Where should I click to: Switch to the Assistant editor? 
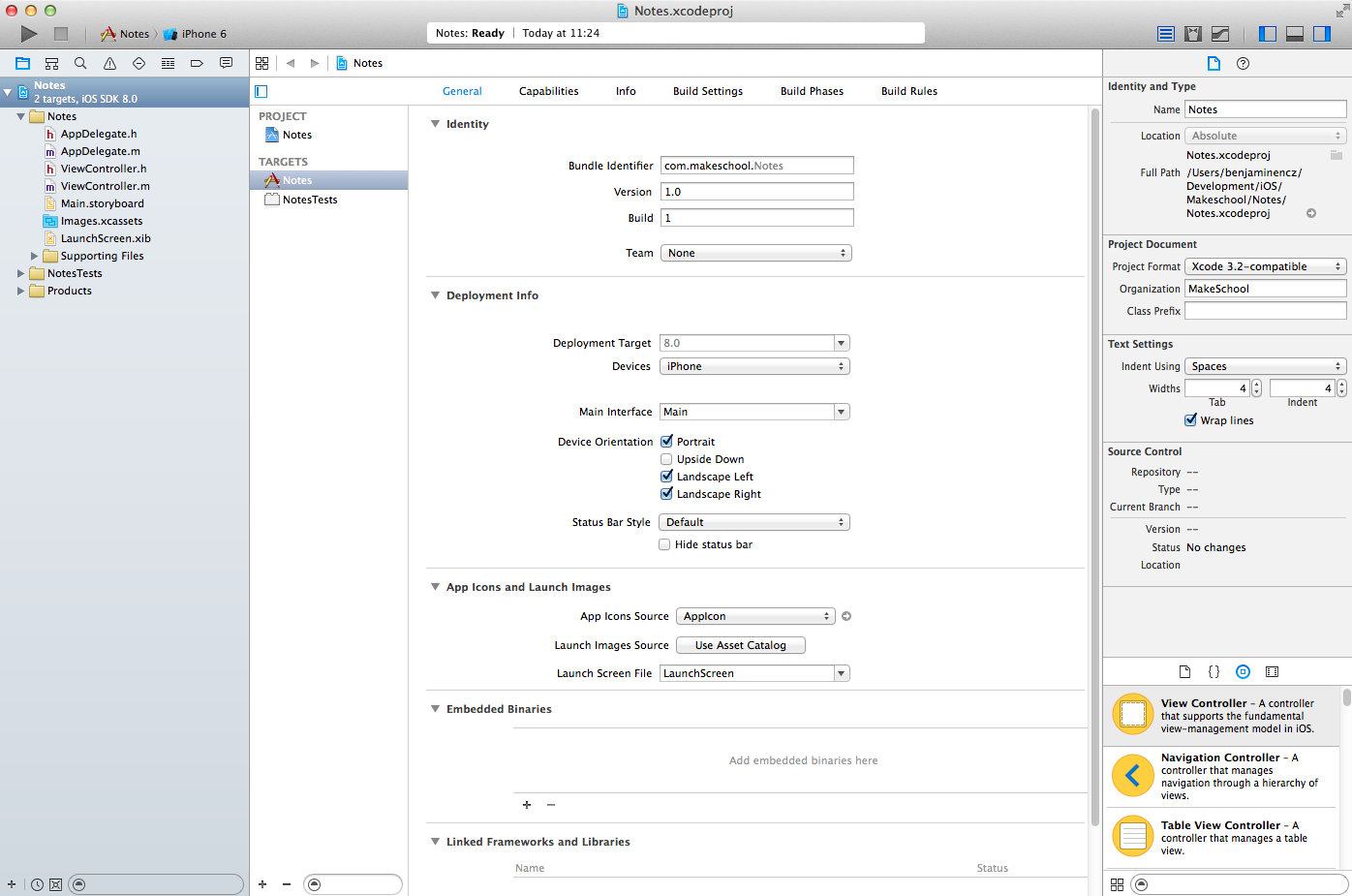tap(1193, 34)
